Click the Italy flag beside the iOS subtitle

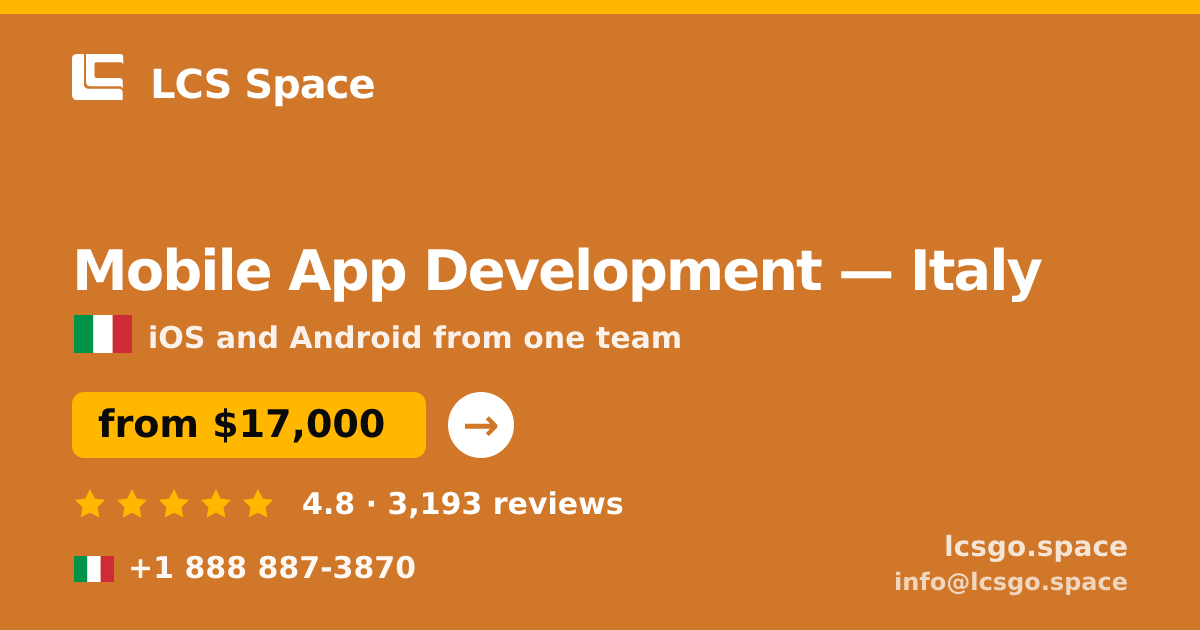[103, 334]
